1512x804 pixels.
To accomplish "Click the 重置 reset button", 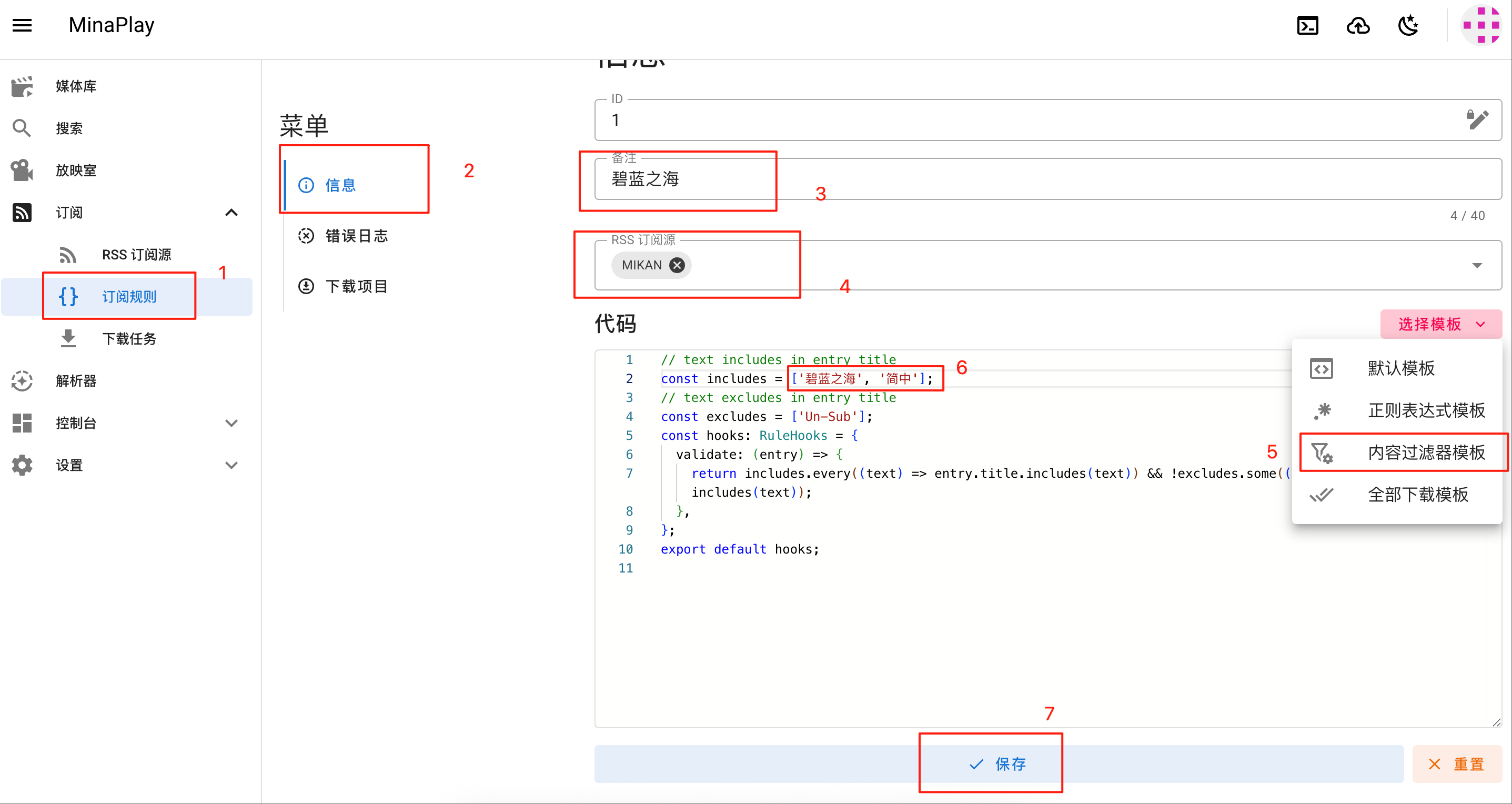I will pos(1457,764).
